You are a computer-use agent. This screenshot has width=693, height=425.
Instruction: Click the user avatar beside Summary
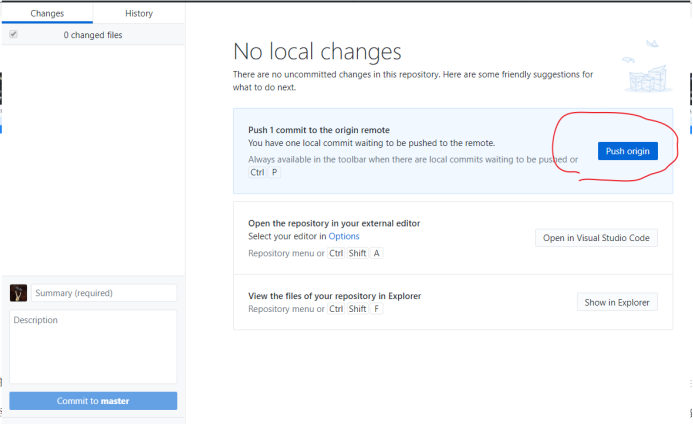[x=19, y=293]
